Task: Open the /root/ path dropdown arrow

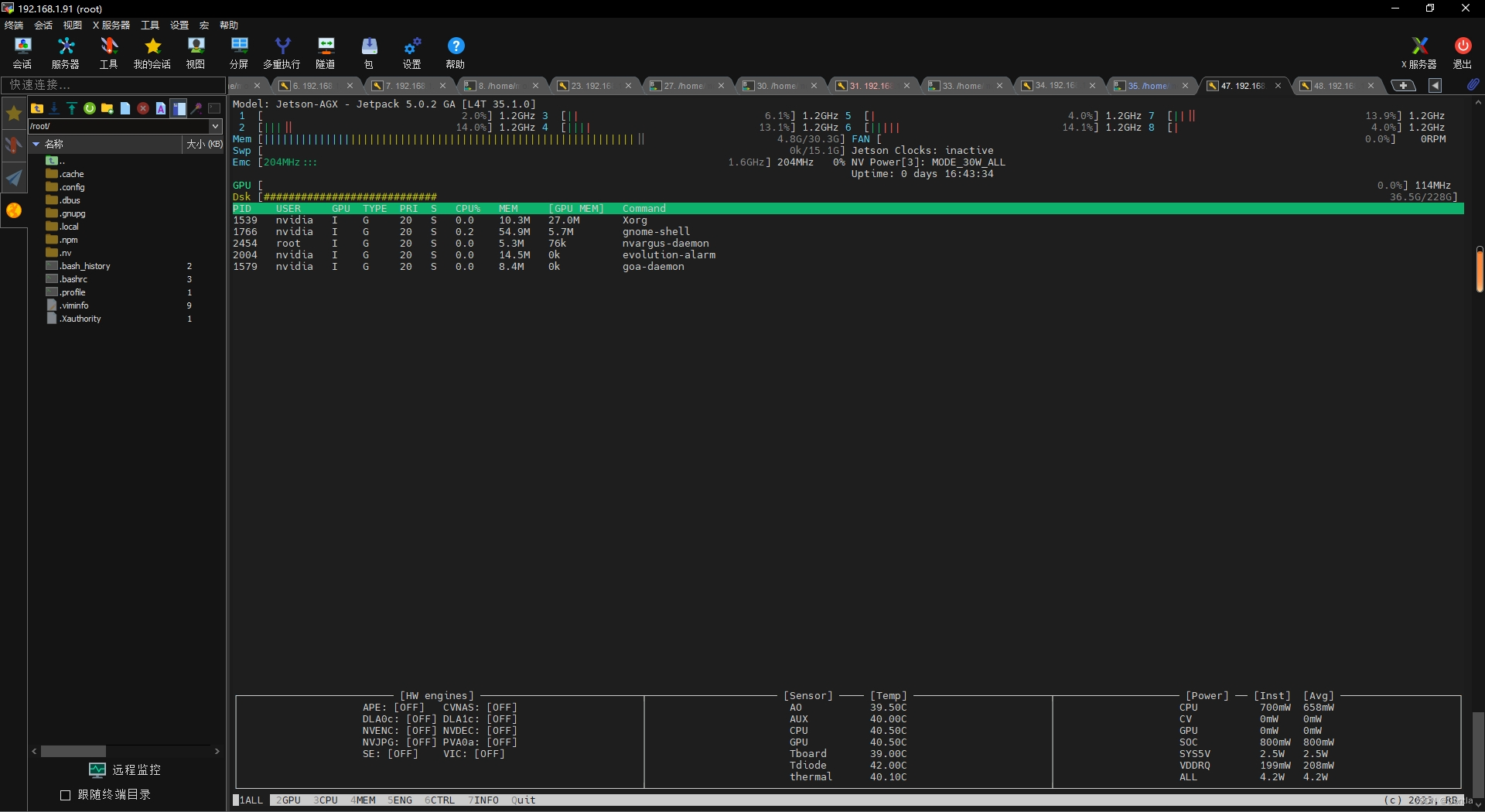Action: click(x=216, y=126)
